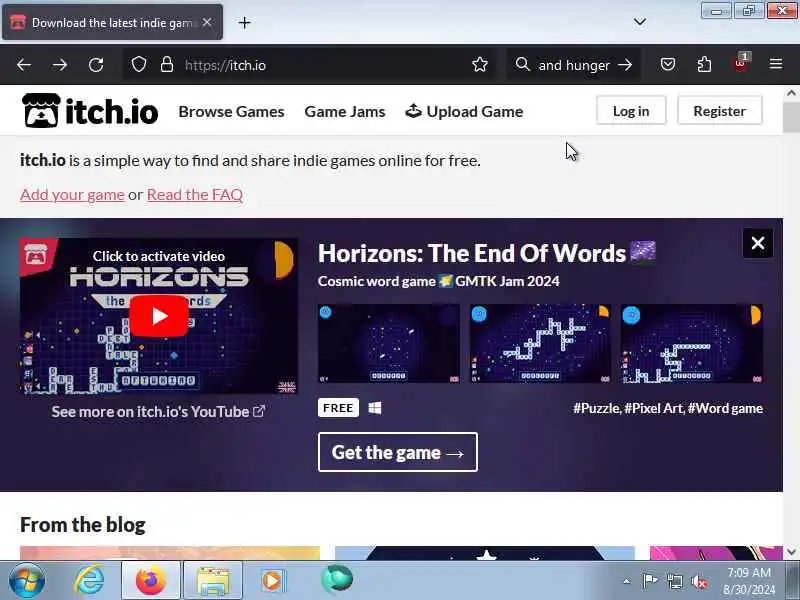Click the search magnifier icon in search box

[522, 64]
